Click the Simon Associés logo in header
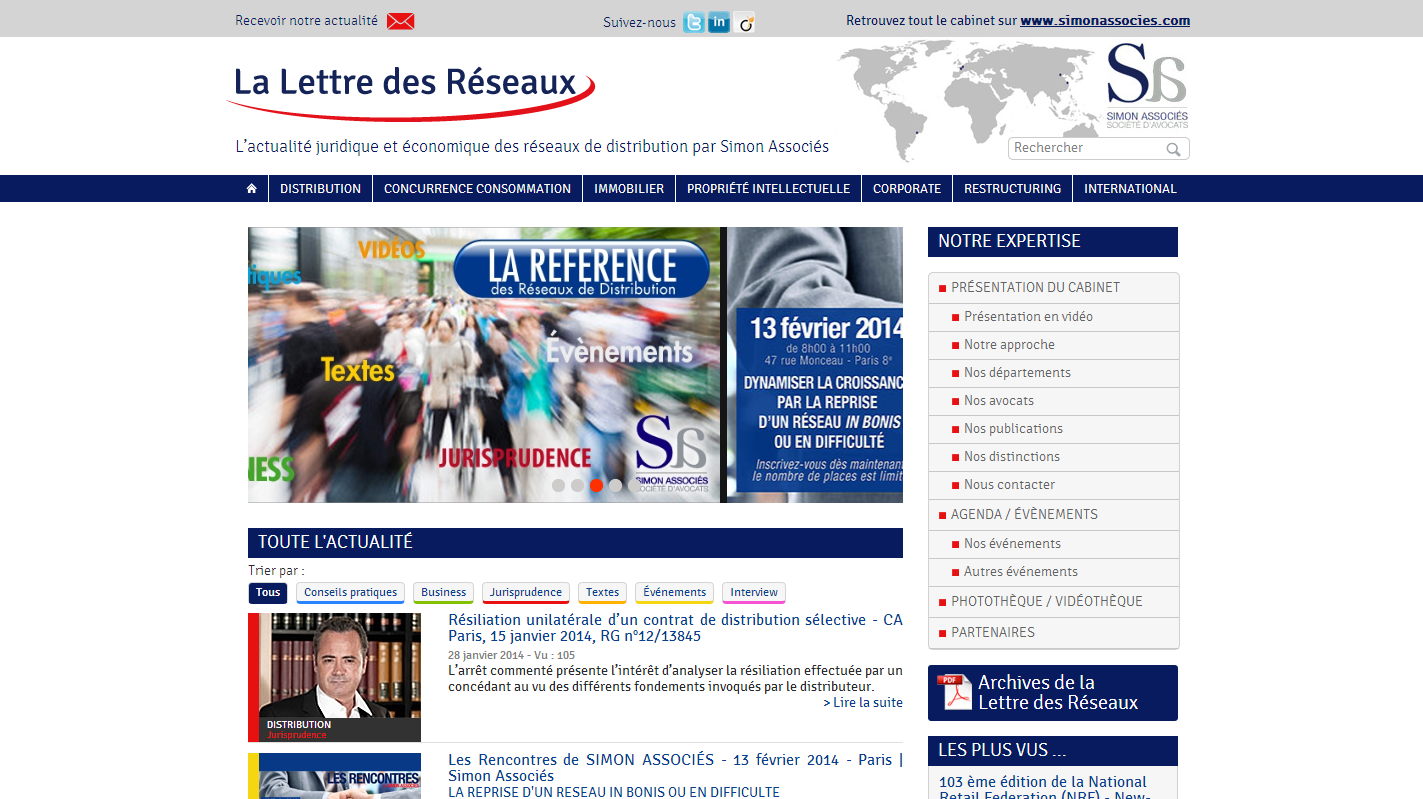1423x799 pixels. (1146, 87)
